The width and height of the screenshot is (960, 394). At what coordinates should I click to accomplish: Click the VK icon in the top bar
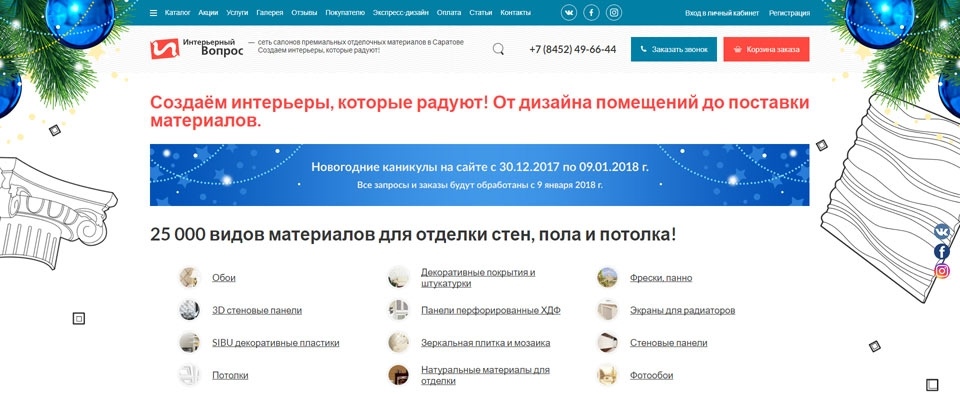(x=569, y=13)
